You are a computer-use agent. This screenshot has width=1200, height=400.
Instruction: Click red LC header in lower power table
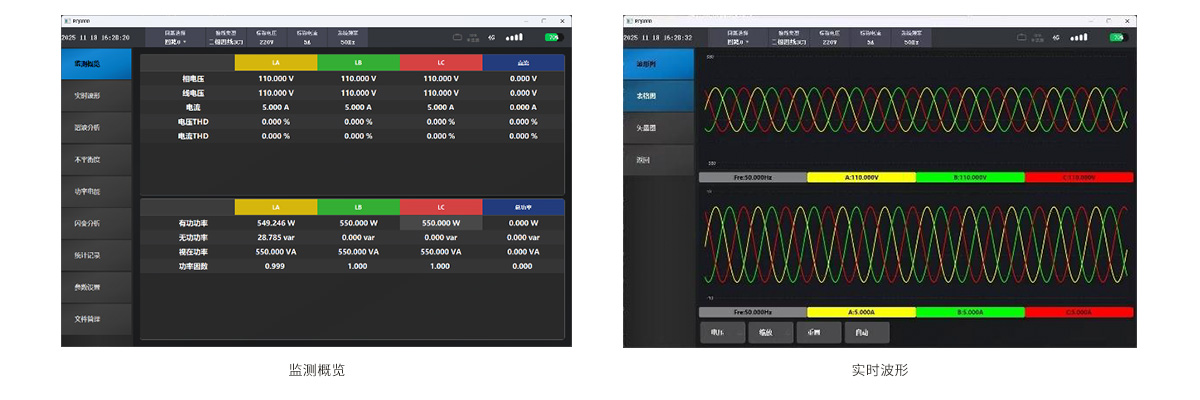coord(441,207)
